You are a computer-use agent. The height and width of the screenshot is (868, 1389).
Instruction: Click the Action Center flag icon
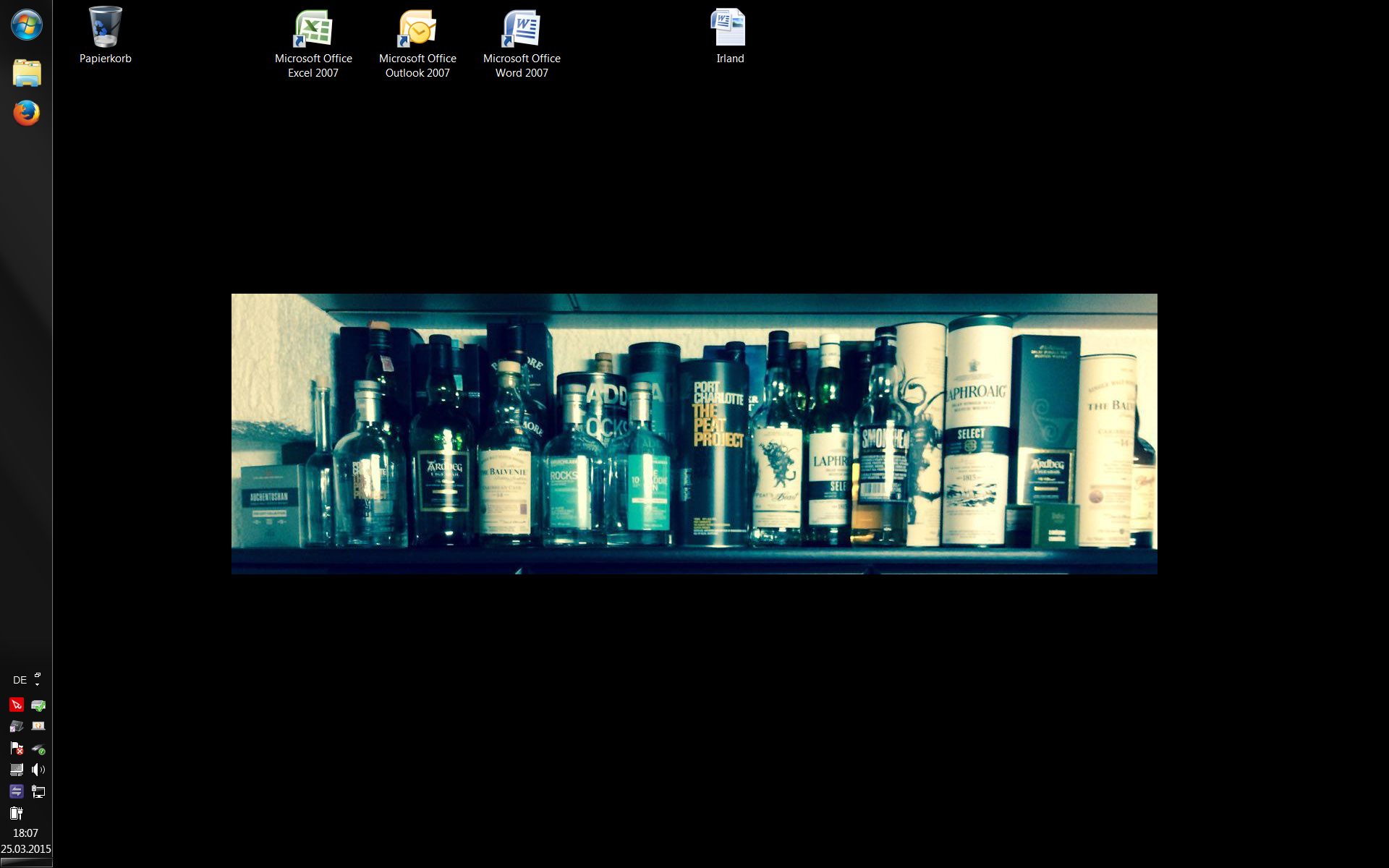(x=17, y=749)
